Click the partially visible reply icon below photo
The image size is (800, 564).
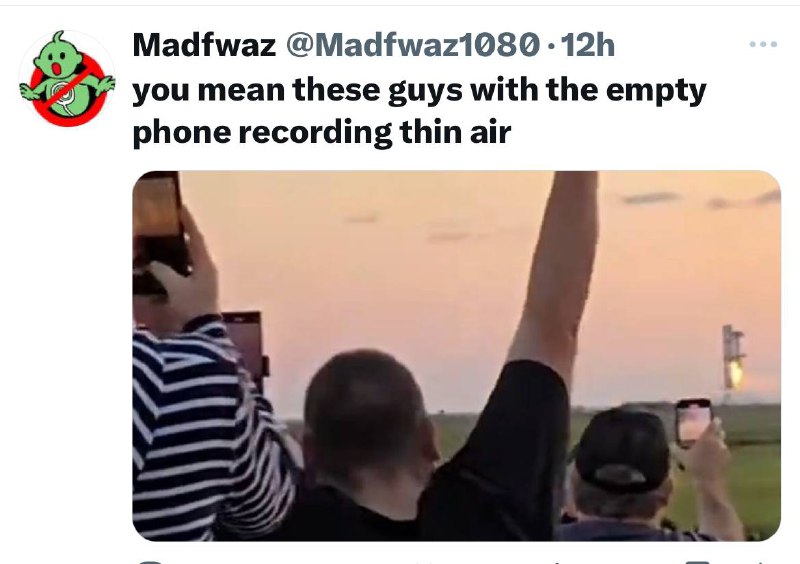click(150, 561)
